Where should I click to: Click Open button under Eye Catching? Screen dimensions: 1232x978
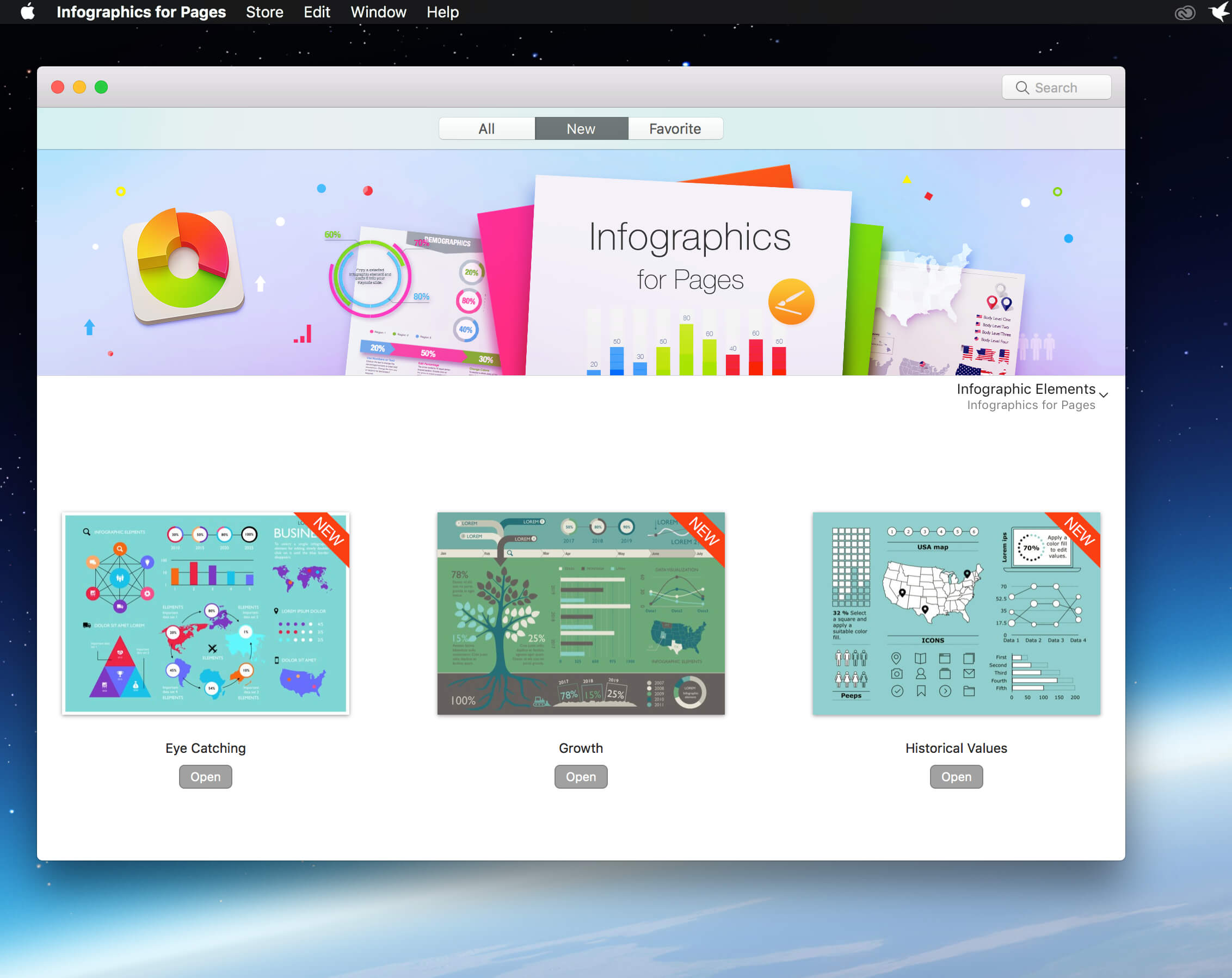[x=206, y=776]
